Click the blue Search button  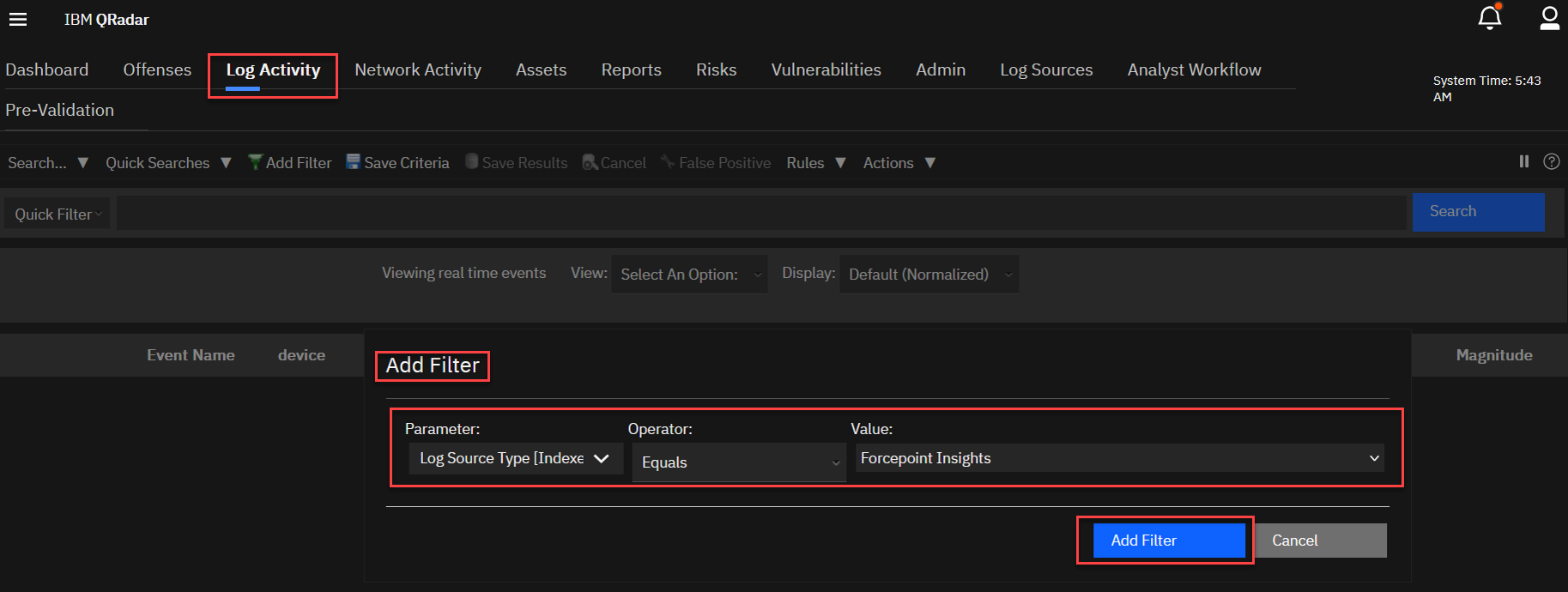[1478, 212]
